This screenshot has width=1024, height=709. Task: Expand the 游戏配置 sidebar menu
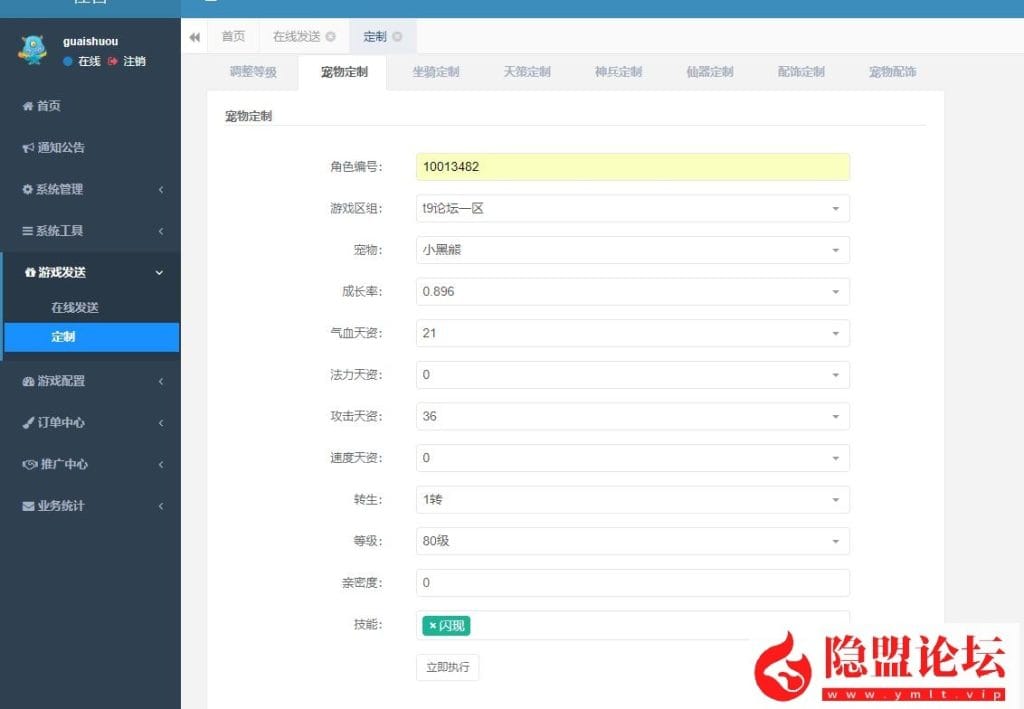tap(90, 381)
